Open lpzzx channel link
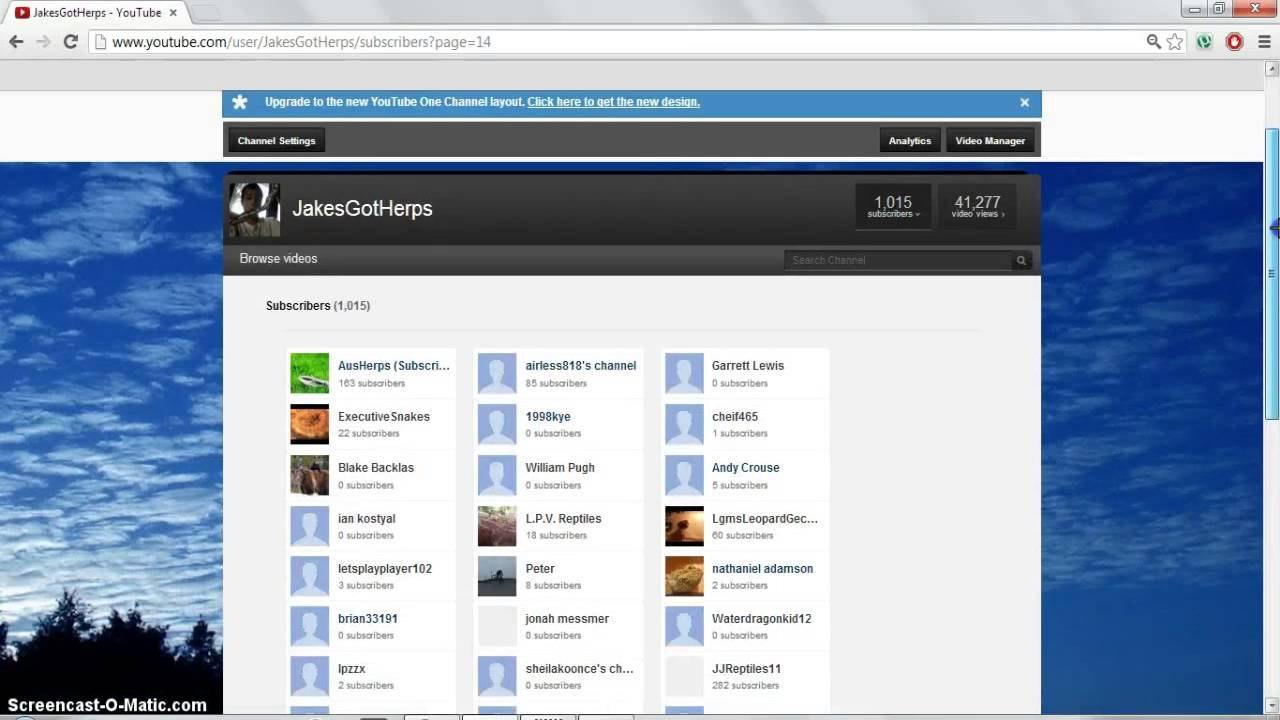This screenshot has height=720, width=1280. tap(352, 669)
